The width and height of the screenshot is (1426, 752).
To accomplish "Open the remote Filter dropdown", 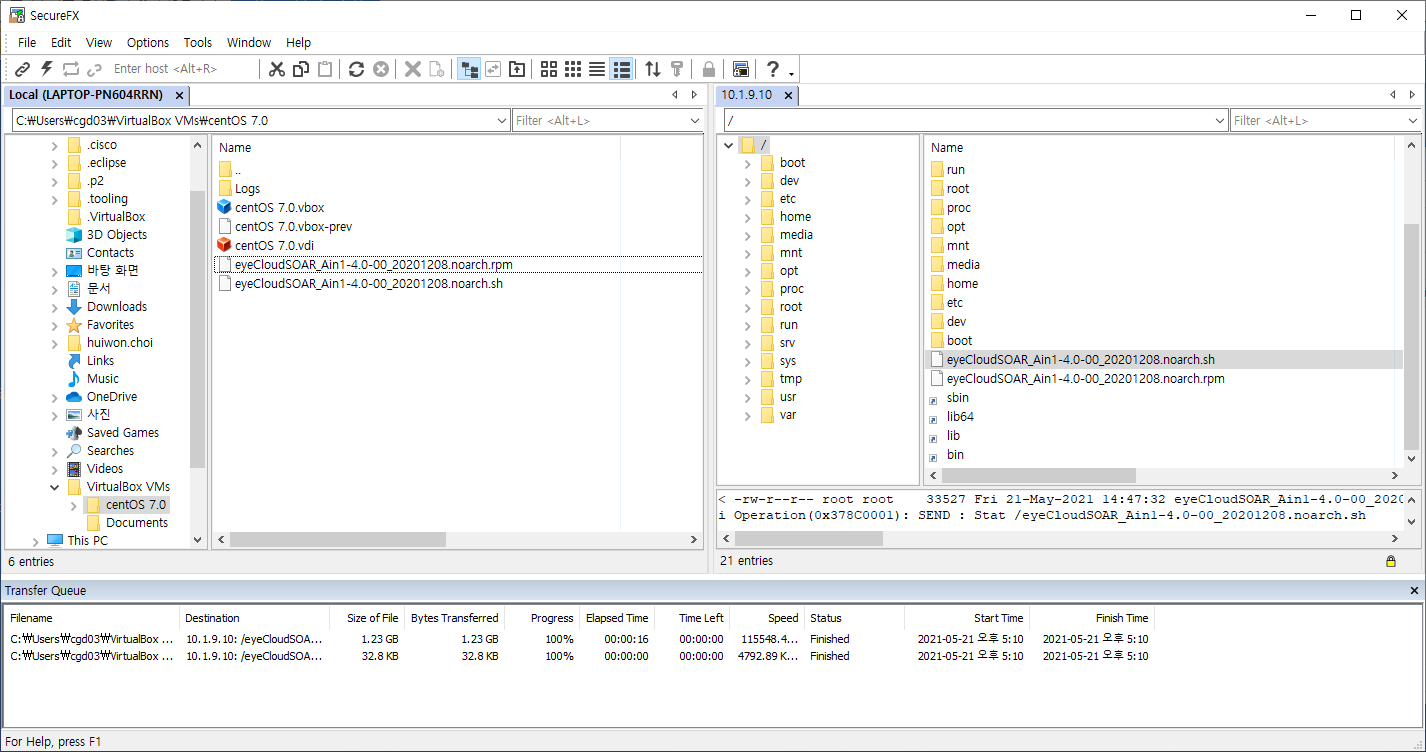I will tap(1412, 120).
